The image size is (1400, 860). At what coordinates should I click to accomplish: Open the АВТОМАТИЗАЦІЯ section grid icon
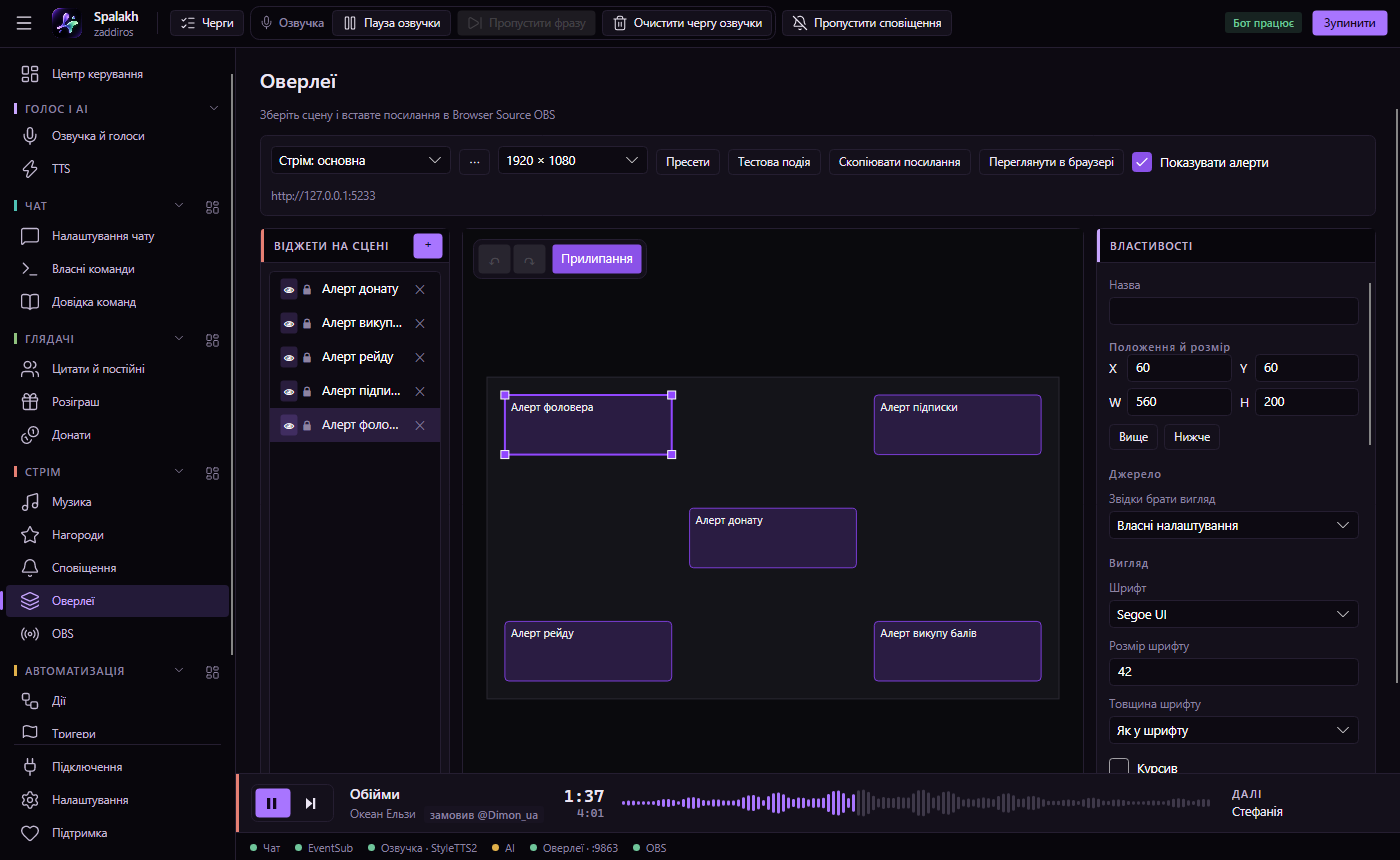coord(212,671)
